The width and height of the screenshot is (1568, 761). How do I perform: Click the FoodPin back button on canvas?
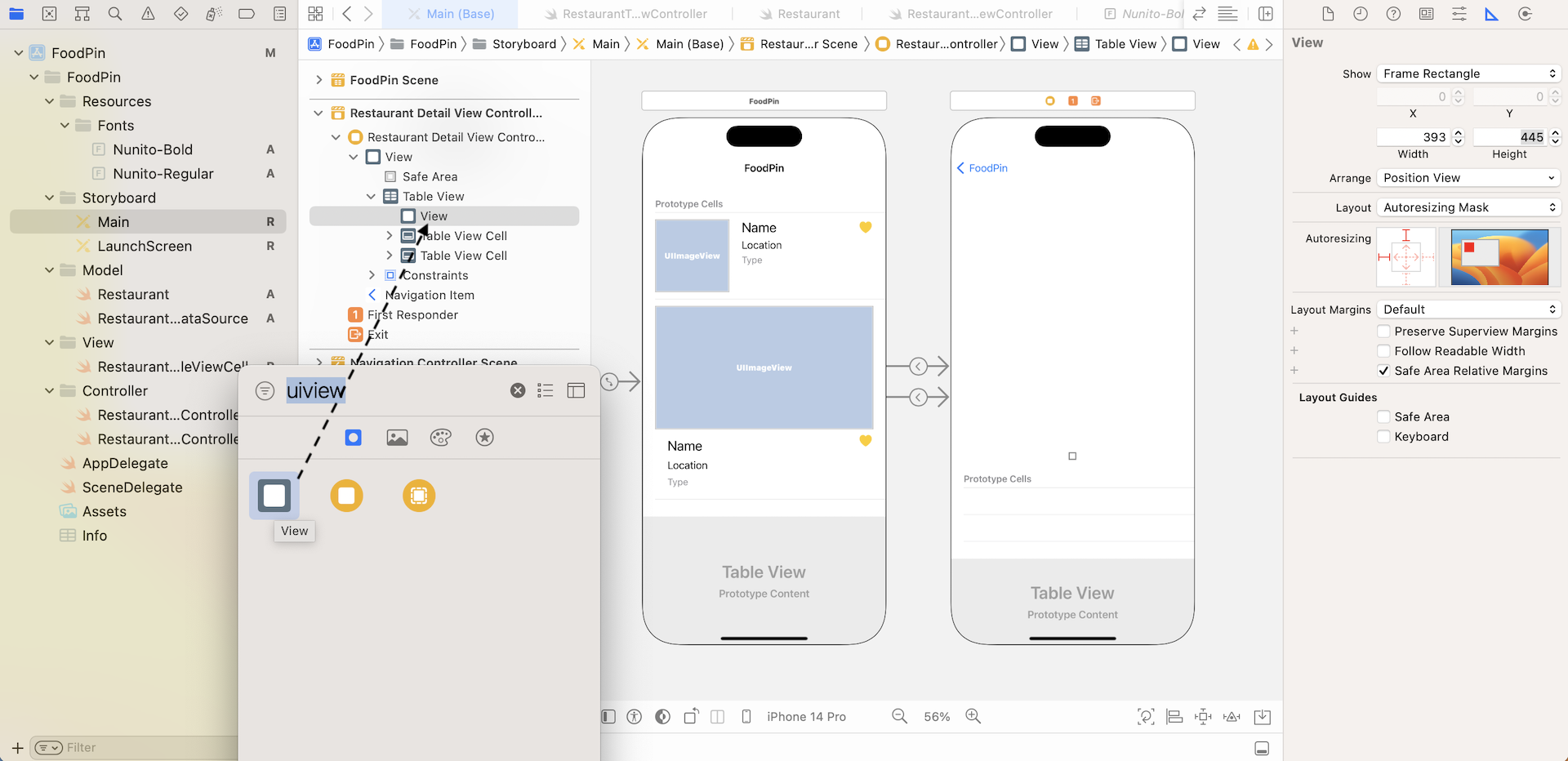982,168
